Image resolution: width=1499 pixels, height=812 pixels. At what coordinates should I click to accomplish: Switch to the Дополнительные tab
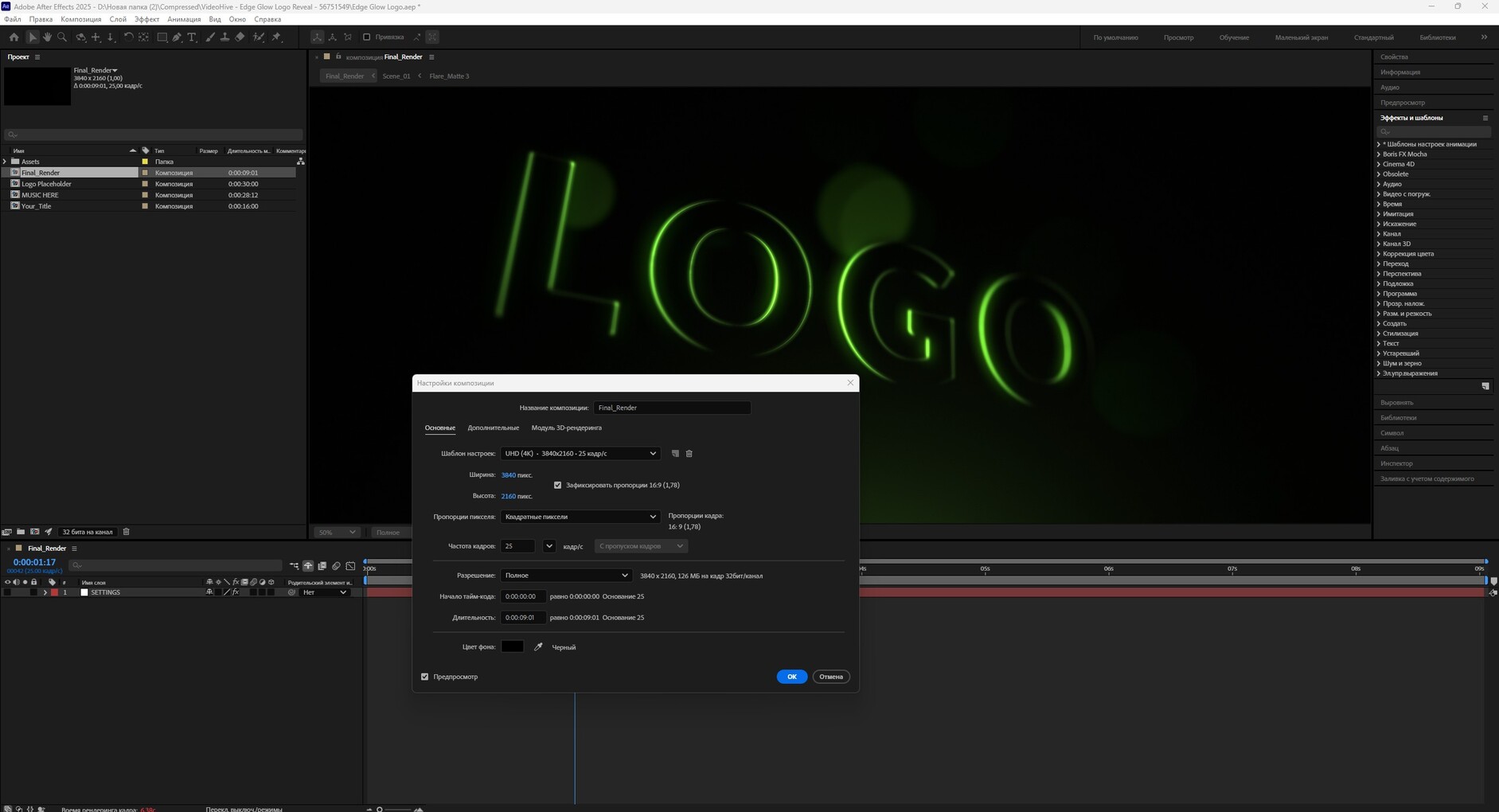click(x=493, y=428)
